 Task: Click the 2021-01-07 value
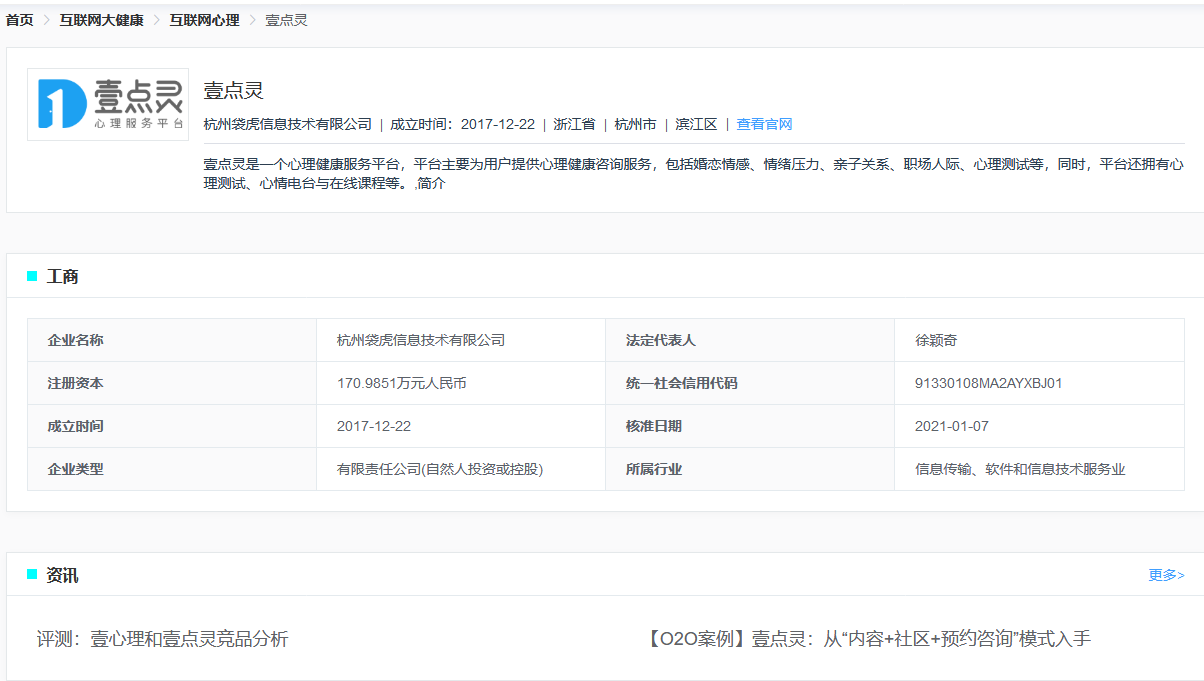(x=952, y=426)
